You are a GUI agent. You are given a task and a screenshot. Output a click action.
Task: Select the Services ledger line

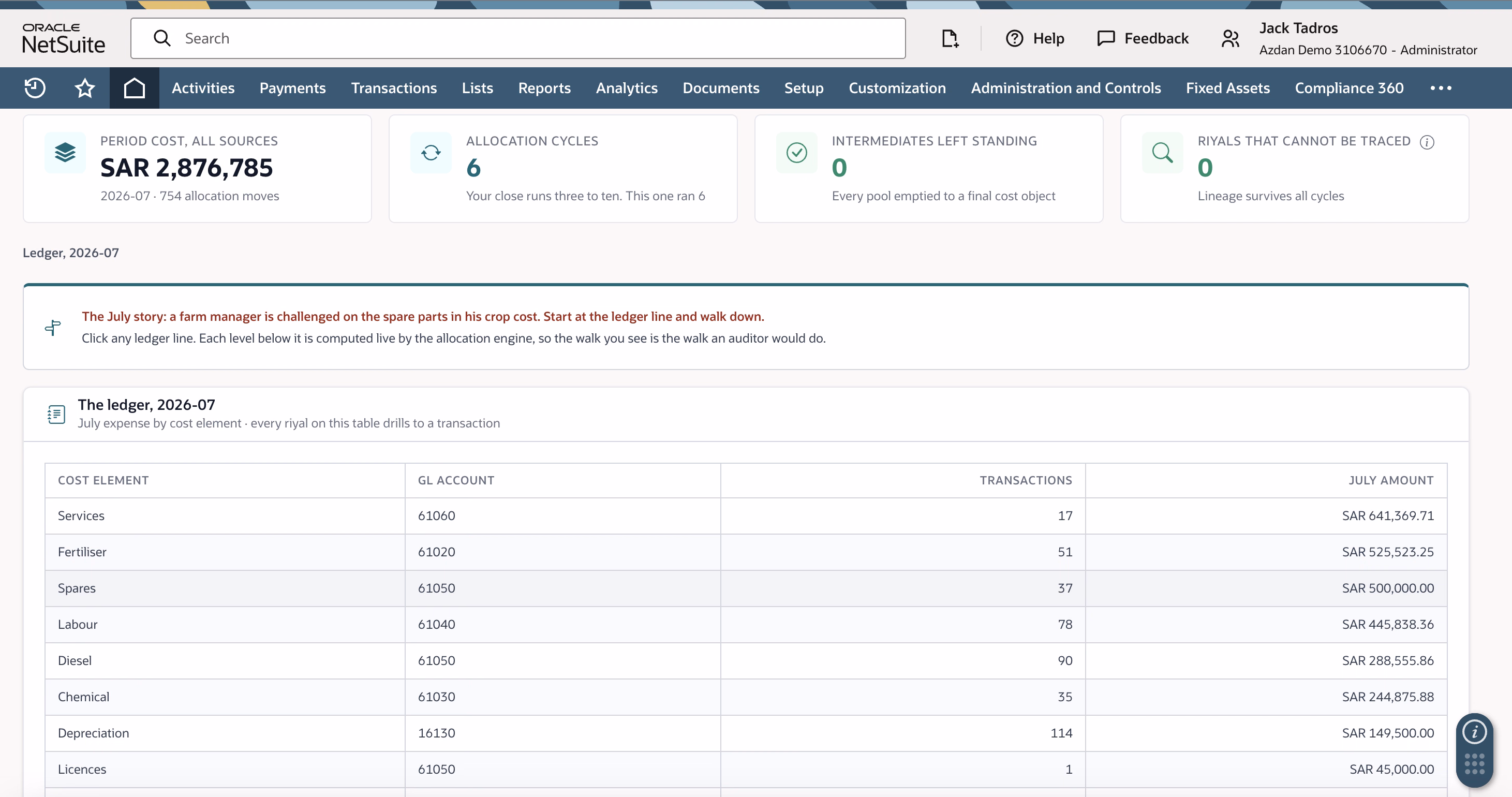click(746, 516)
